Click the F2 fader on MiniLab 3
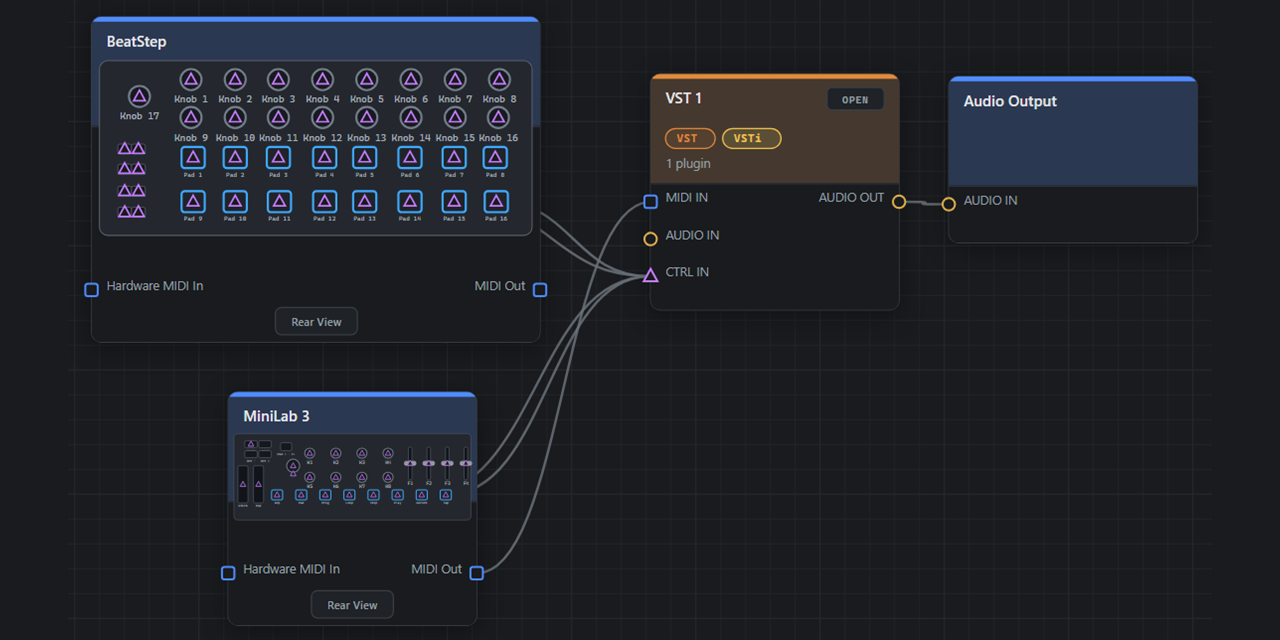Viewport: 1280px width, 640px height. point(429,463)
